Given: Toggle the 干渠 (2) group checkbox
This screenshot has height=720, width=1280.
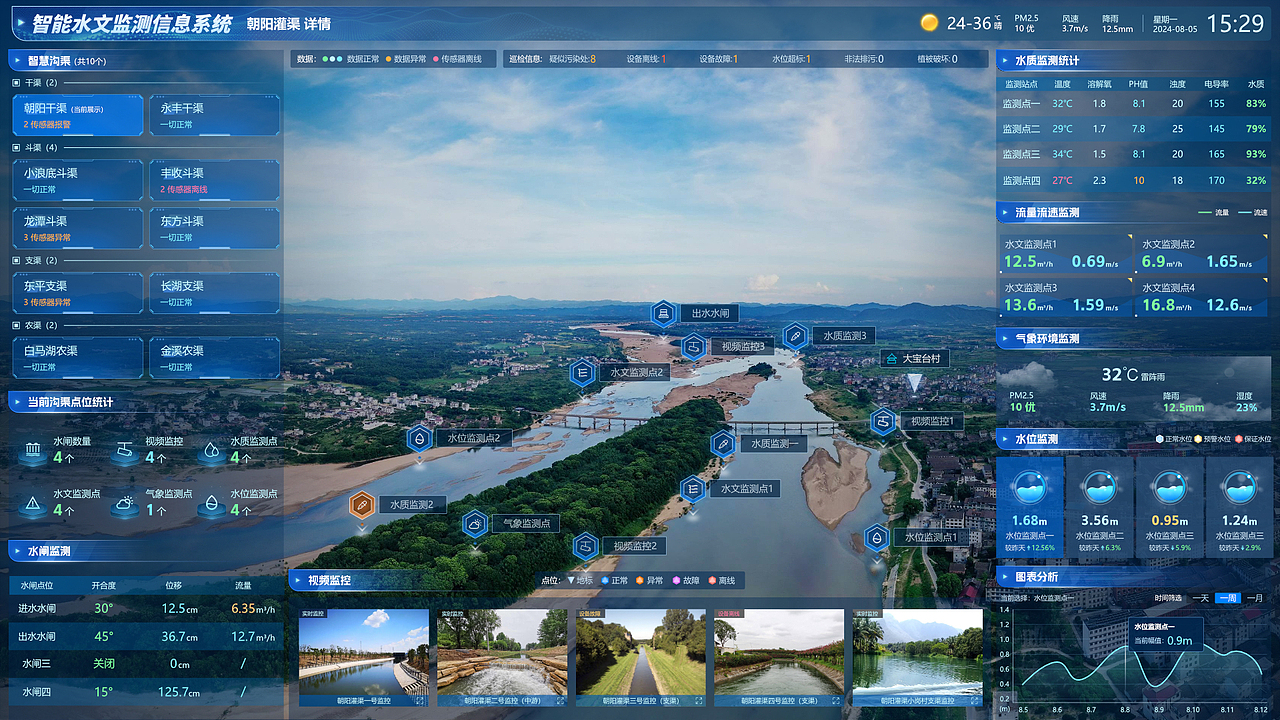Looking at the screenshot, I should click(x=16, y=83).
